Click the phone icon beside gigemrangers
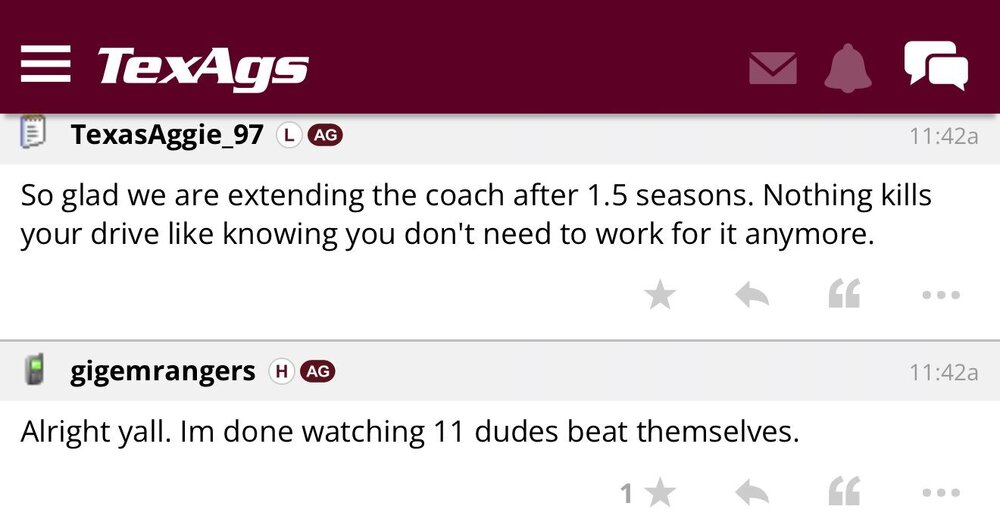Image resolution: width=1000 pixels, height=525 pixels. click(34, 372)
